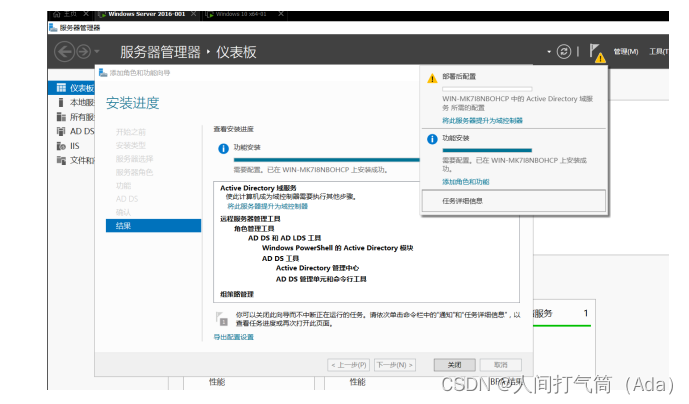
Task: Click the 部署后配置 progress bar in the notification popup
Action: point(487,89)
